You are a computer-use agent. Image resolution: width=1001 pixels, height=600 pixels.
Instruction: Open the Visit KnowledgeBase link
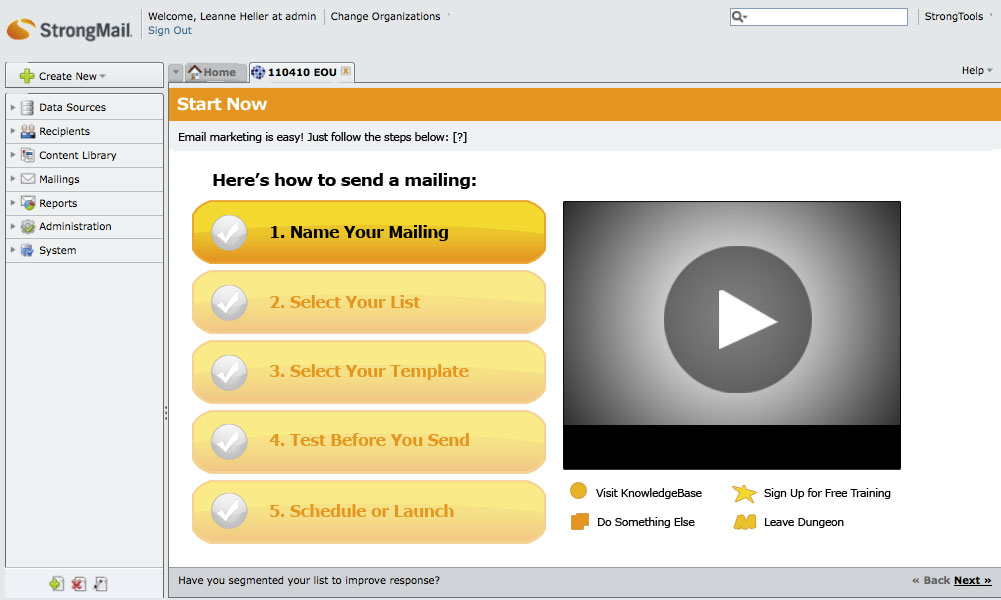pyautogui.click(x=649, y=493)
